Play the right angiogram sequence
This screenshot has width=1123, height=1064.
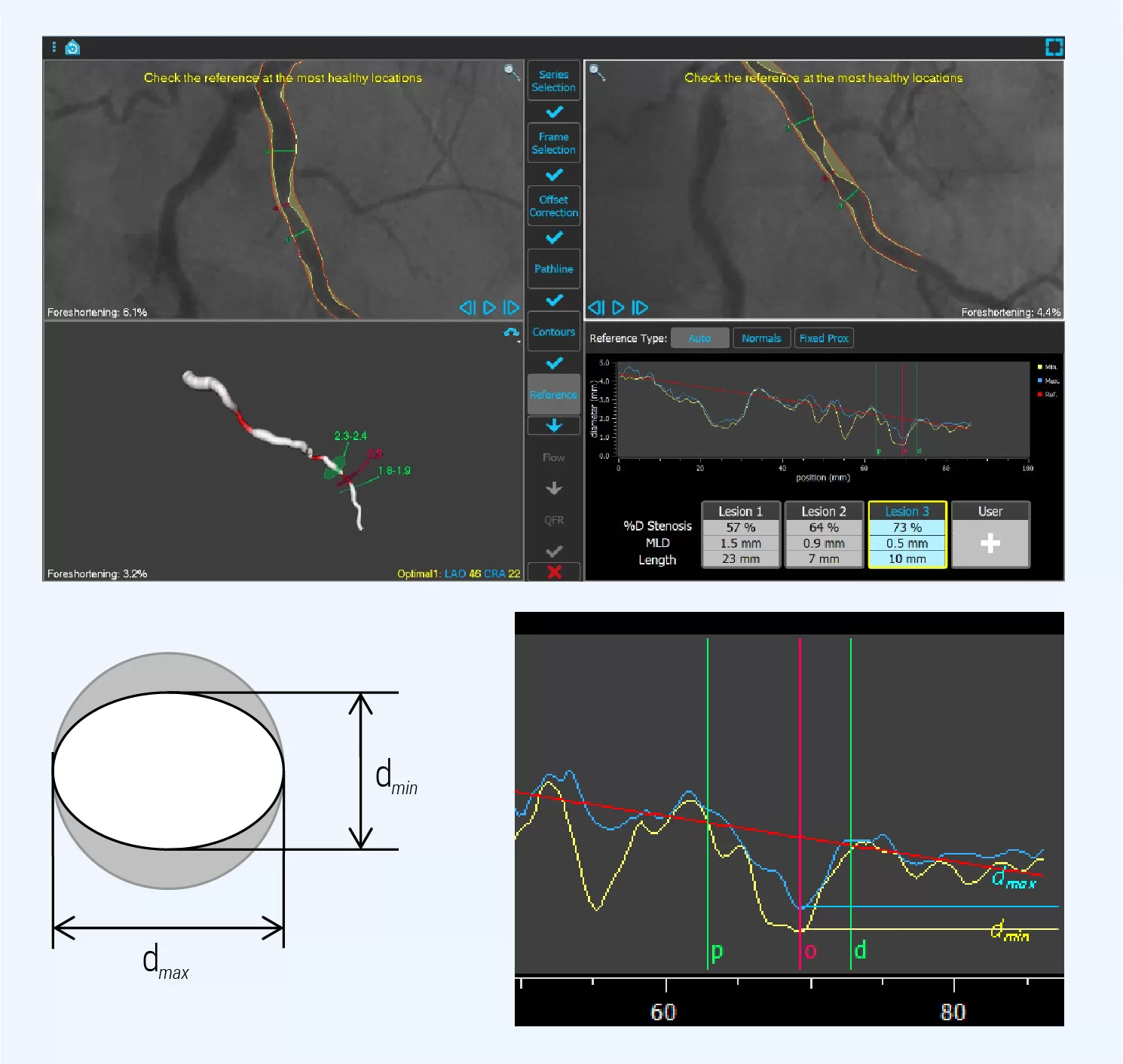point(618,307)
